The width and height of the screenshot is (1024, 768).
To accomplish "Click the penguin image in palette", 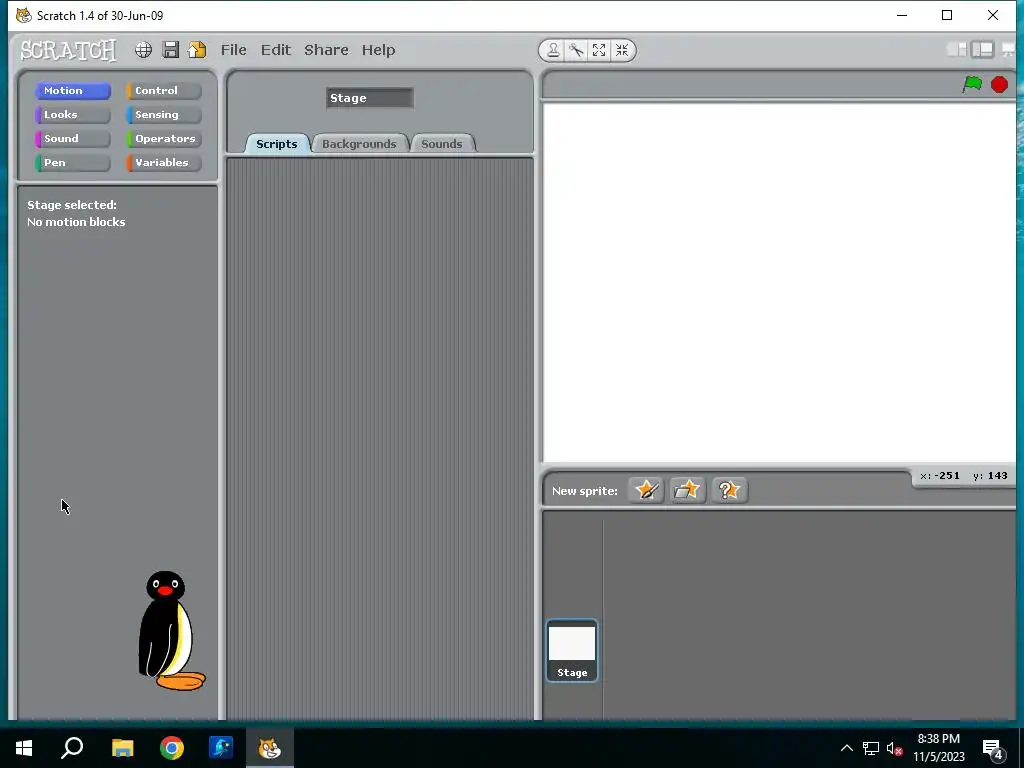I will [x=171, y=630].
